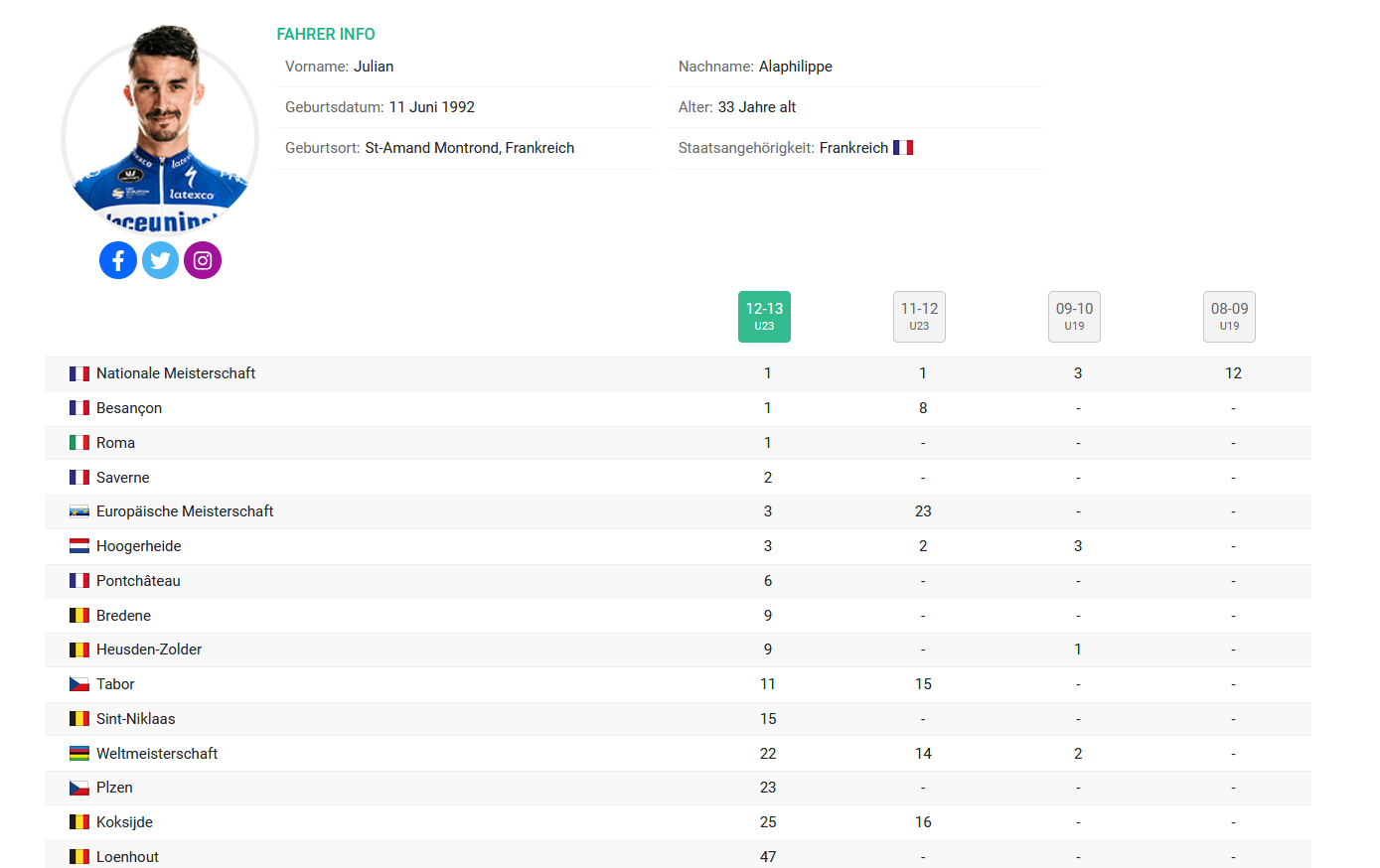This screenshot has width=1380, height=868.
Task: Click the French flag beside Staatsangehörigkeit
Action: [x=902, y=148]
